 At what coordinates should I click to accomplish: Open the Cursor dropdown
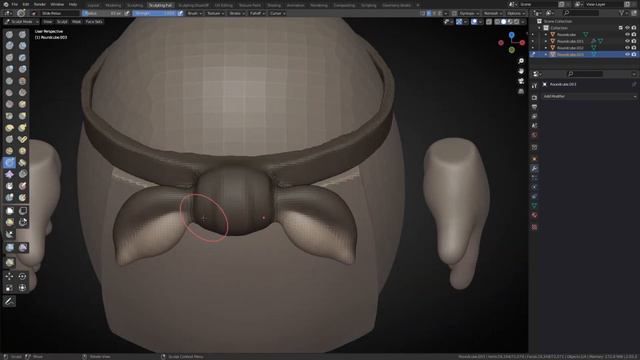tap(277, 13)
